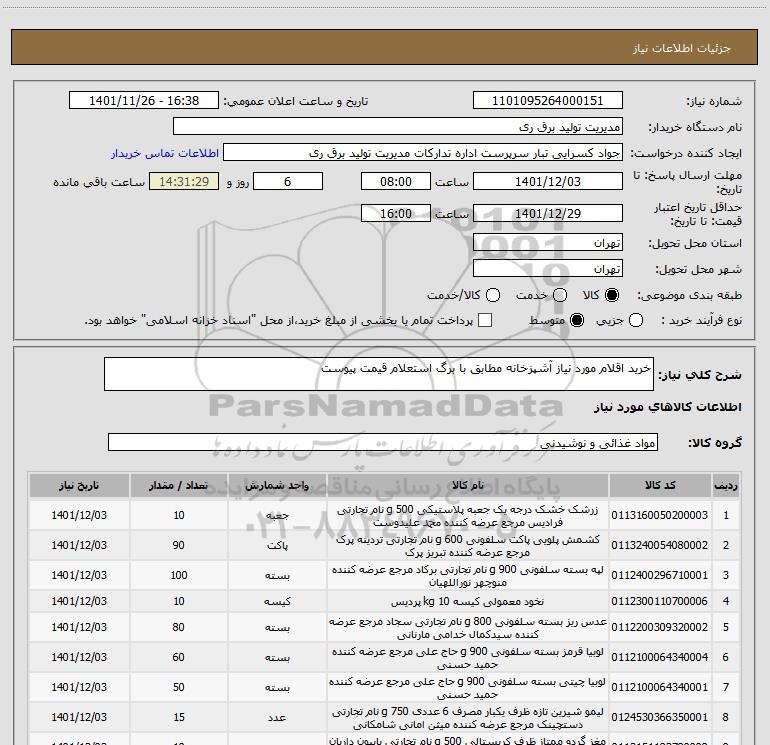
Task: Click the تاریخ نیاز column header
Action: coord(79,486)
